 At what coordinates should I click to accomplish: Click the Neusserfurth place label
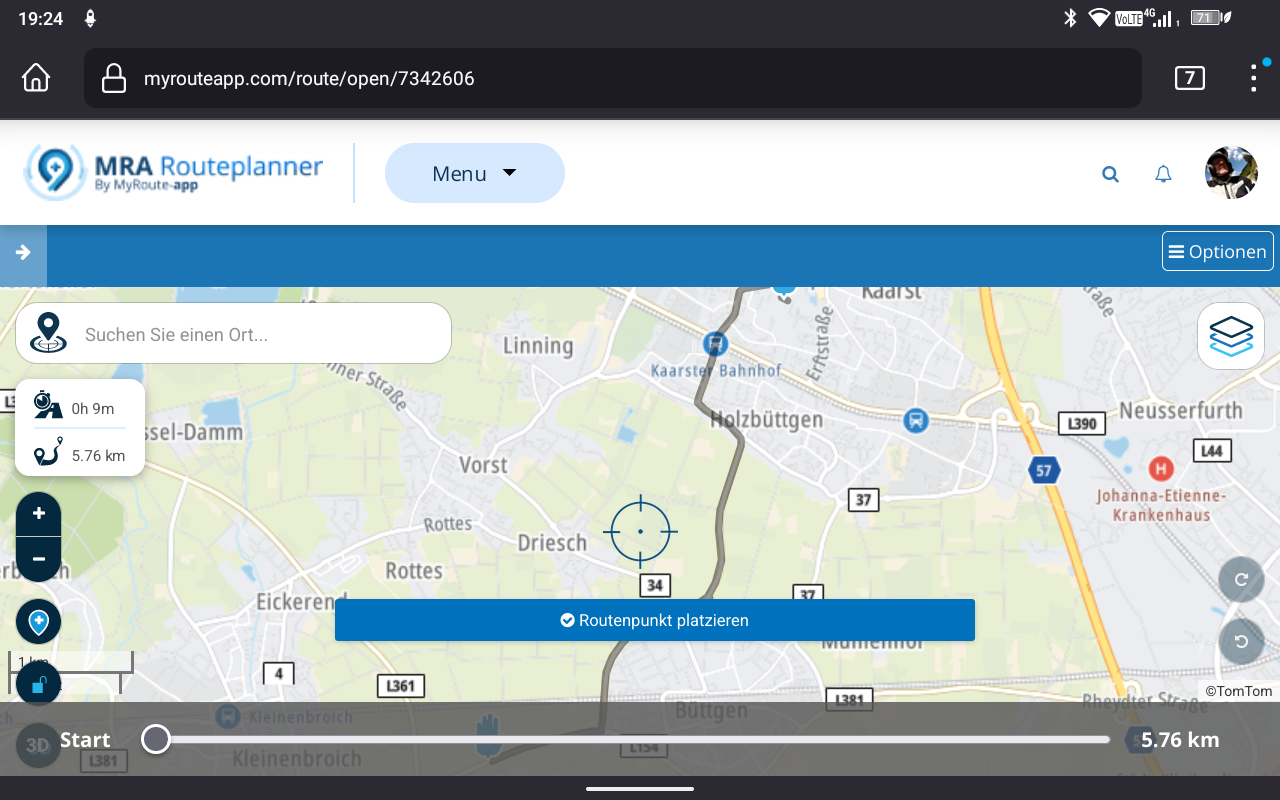1181,410
